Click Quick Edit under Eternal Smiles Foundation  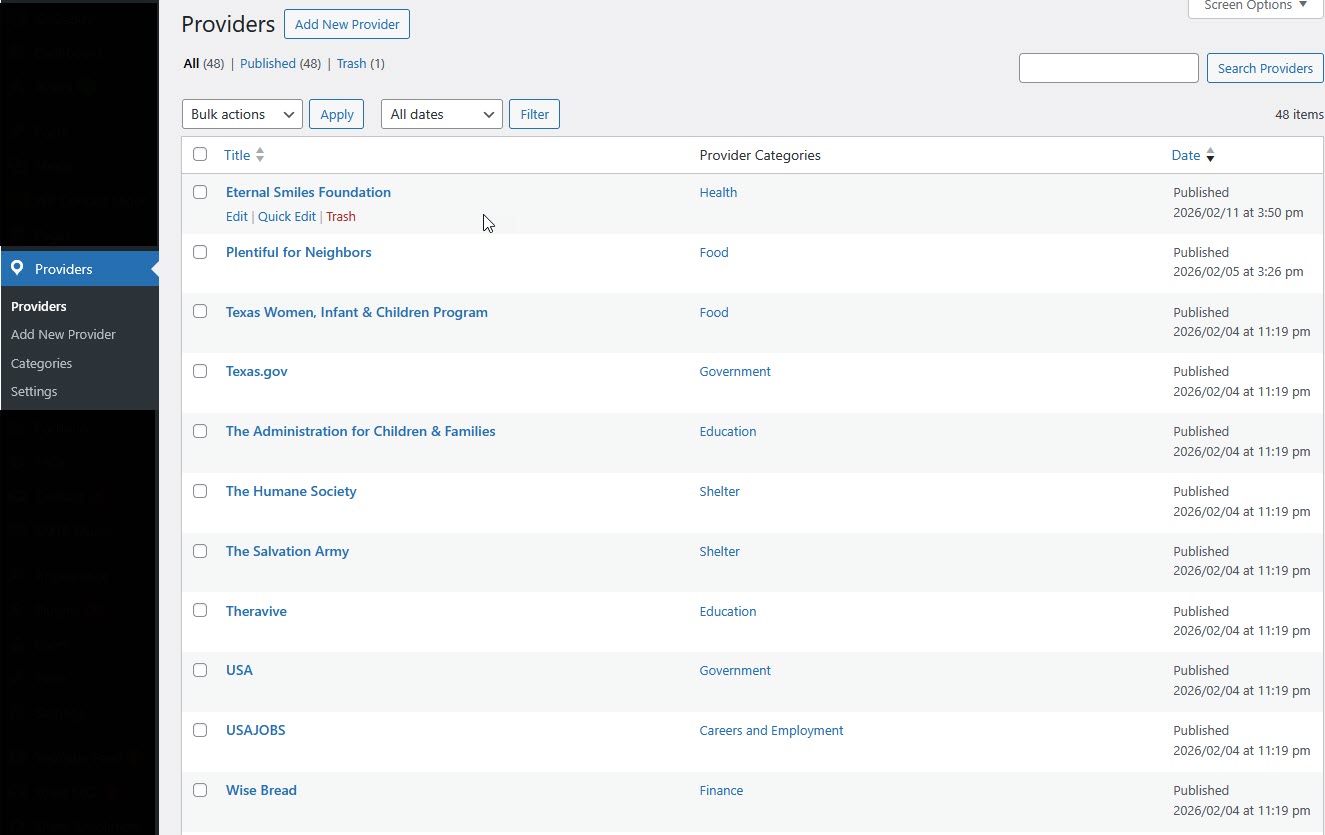click(286, 217)
